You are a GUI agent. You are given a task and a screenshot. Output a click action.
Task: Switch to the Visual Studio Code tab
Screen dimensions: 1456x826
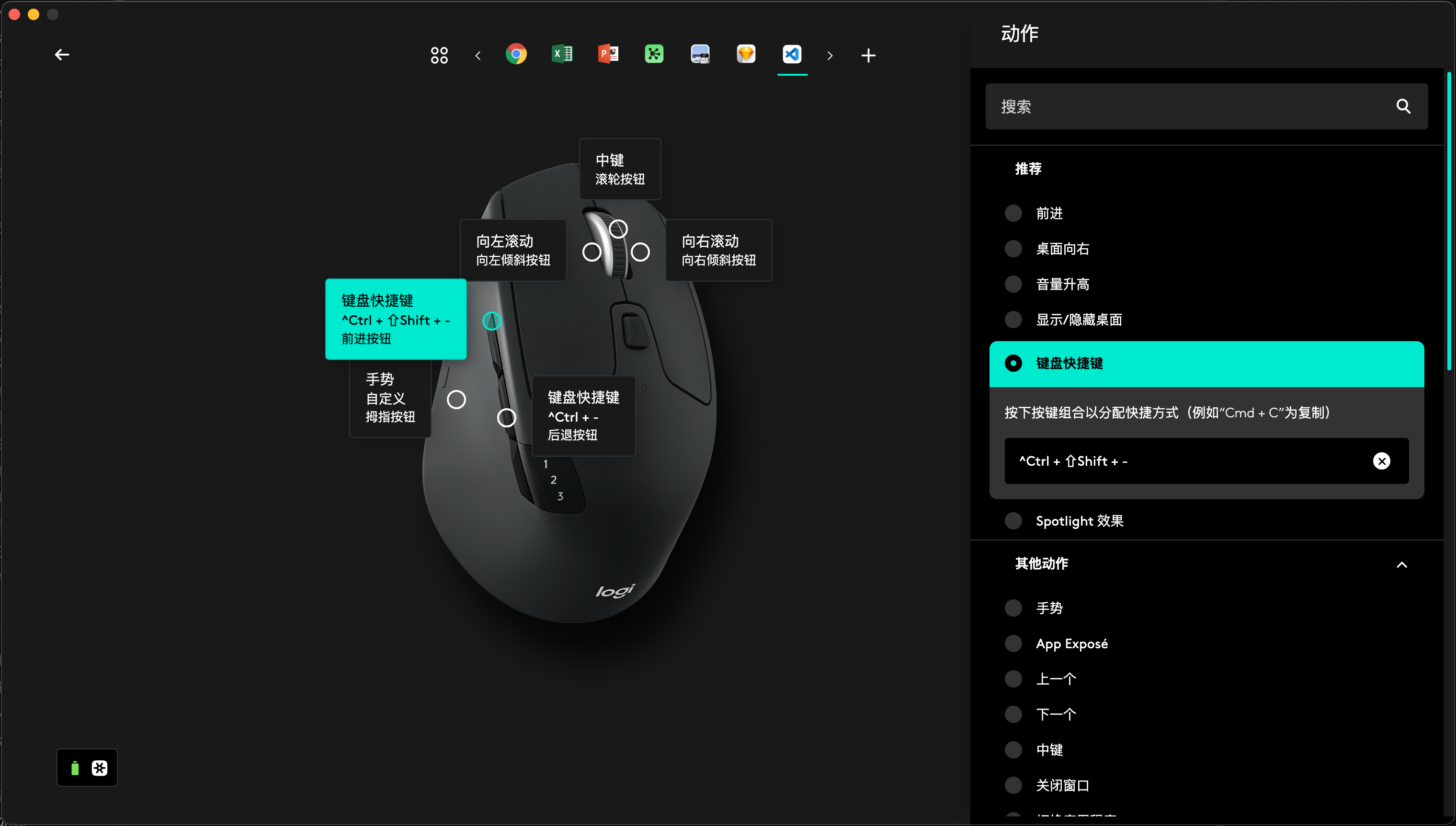[x=792, y=55]
